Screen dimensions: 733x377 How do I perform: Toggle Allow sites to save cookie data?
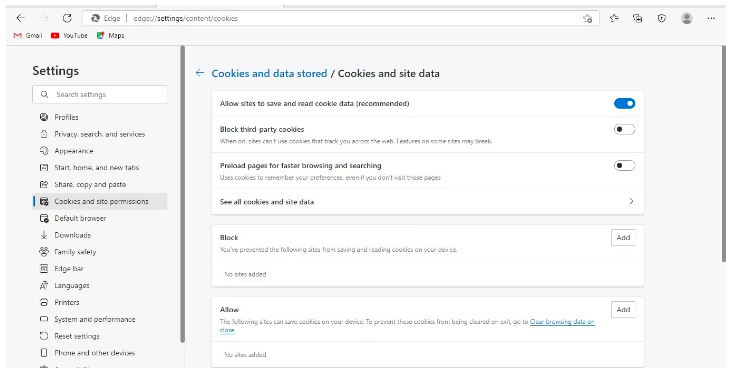pyautogui.click(x=624, y=103)
